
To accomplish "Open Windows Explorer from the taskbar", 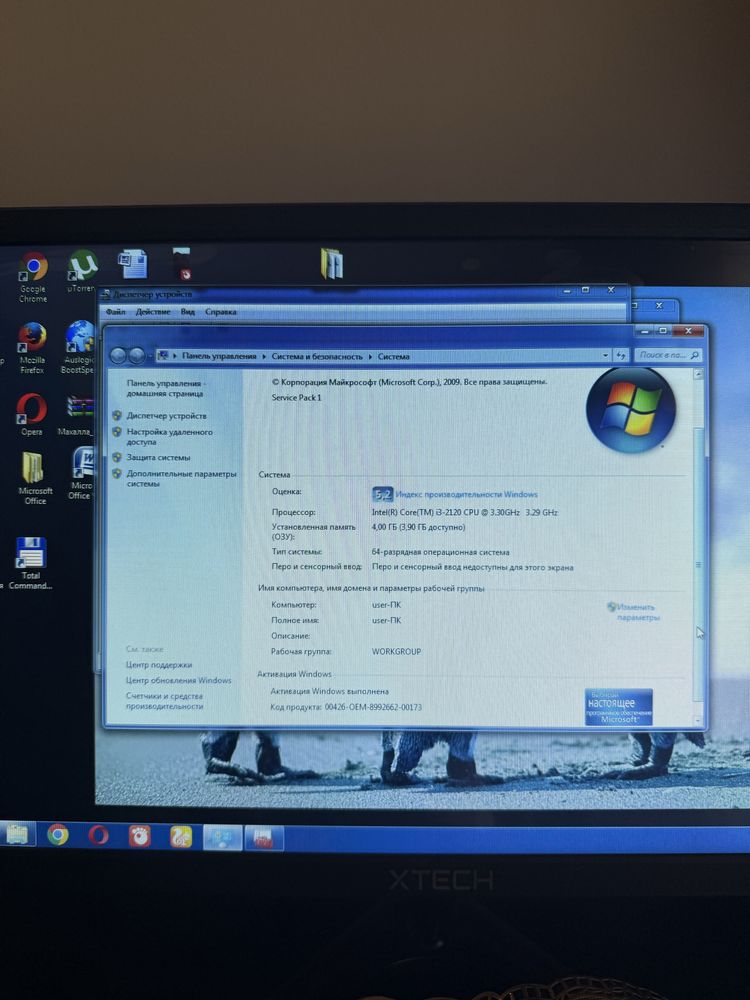I will point(17,835).
